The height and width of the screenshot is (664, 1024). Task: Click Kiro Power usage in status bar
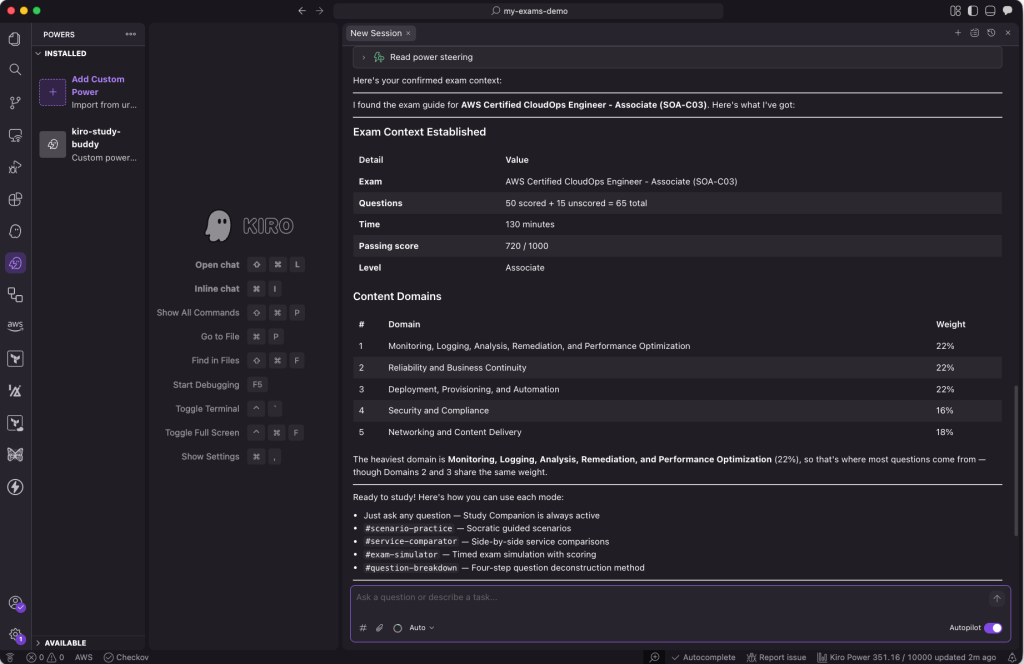point(906,657)
